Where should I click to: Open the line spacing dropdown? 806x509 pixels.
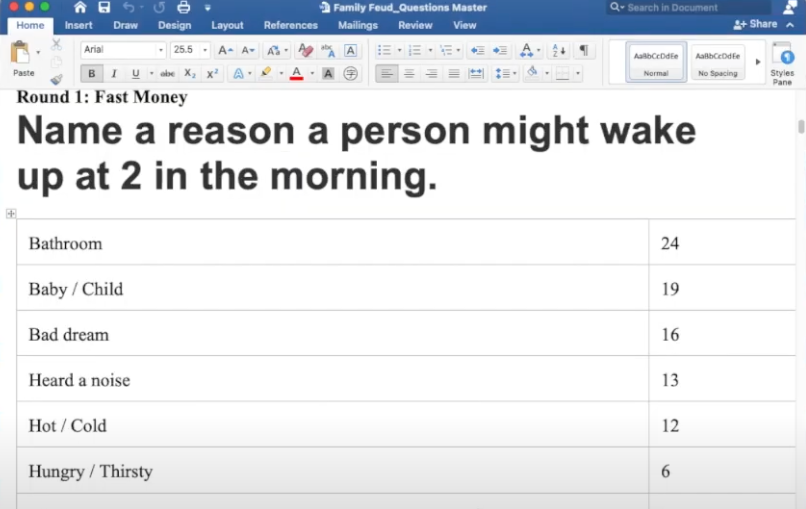[505, 74]
